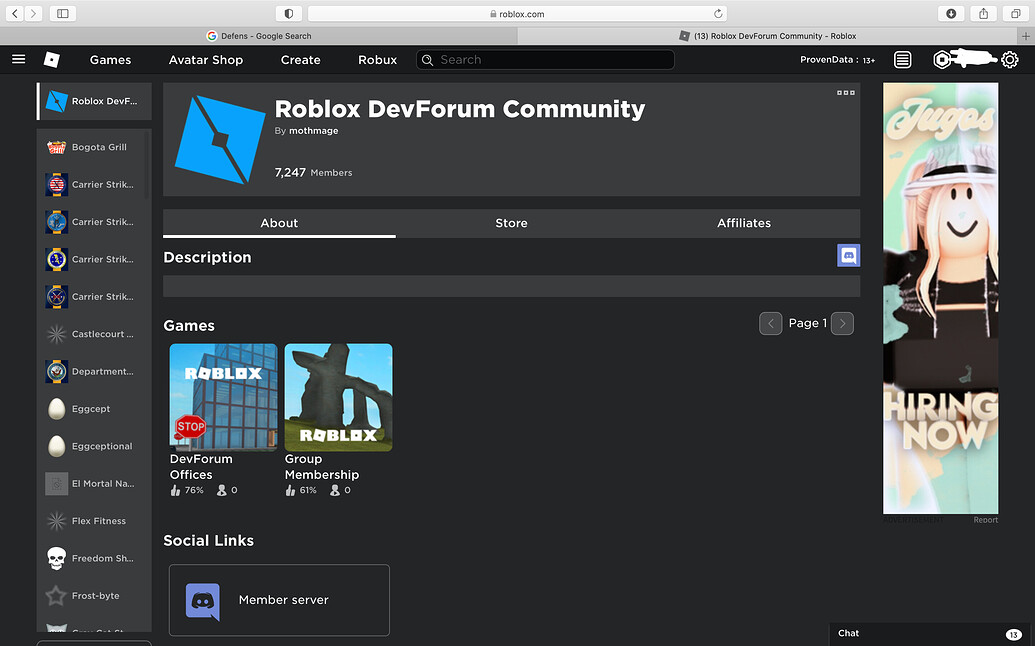Open Games in top navigation

(110, 59)
